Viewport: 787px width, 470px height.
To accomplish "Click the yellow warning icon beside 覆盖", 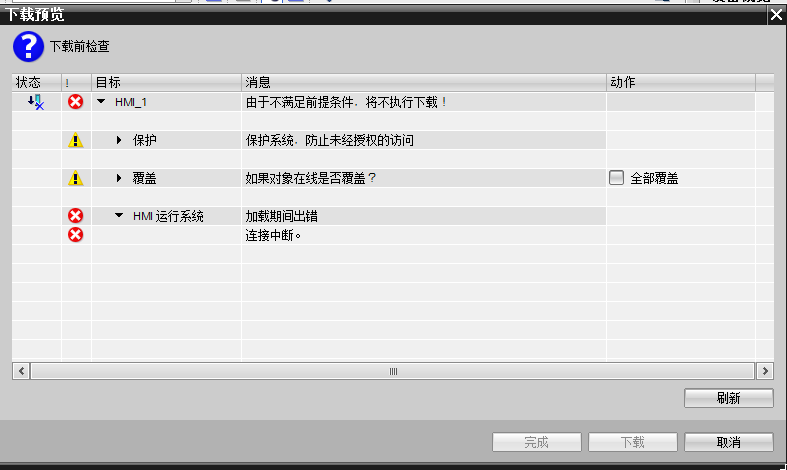I will (x=75, y=178).
